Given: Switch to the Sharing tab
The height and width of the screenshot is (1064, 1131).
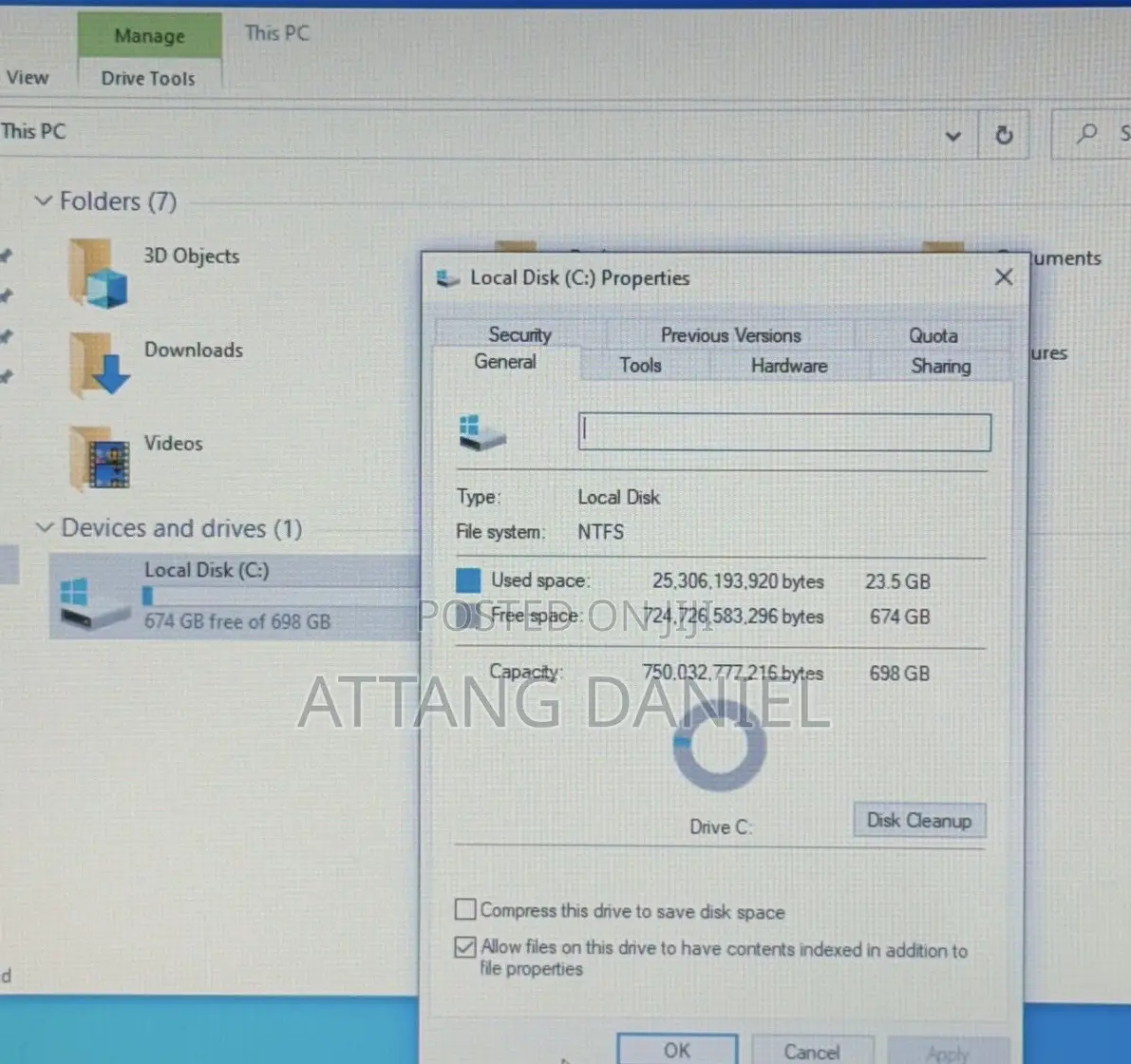Looking at the screenshot, I should [x=940, y=366].
